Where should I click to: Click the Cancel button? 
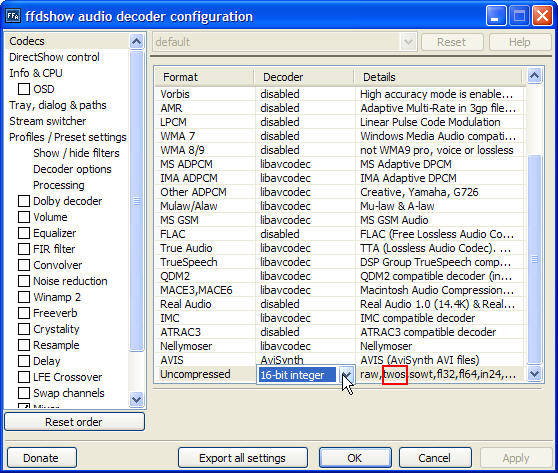(x=435, y=458)
